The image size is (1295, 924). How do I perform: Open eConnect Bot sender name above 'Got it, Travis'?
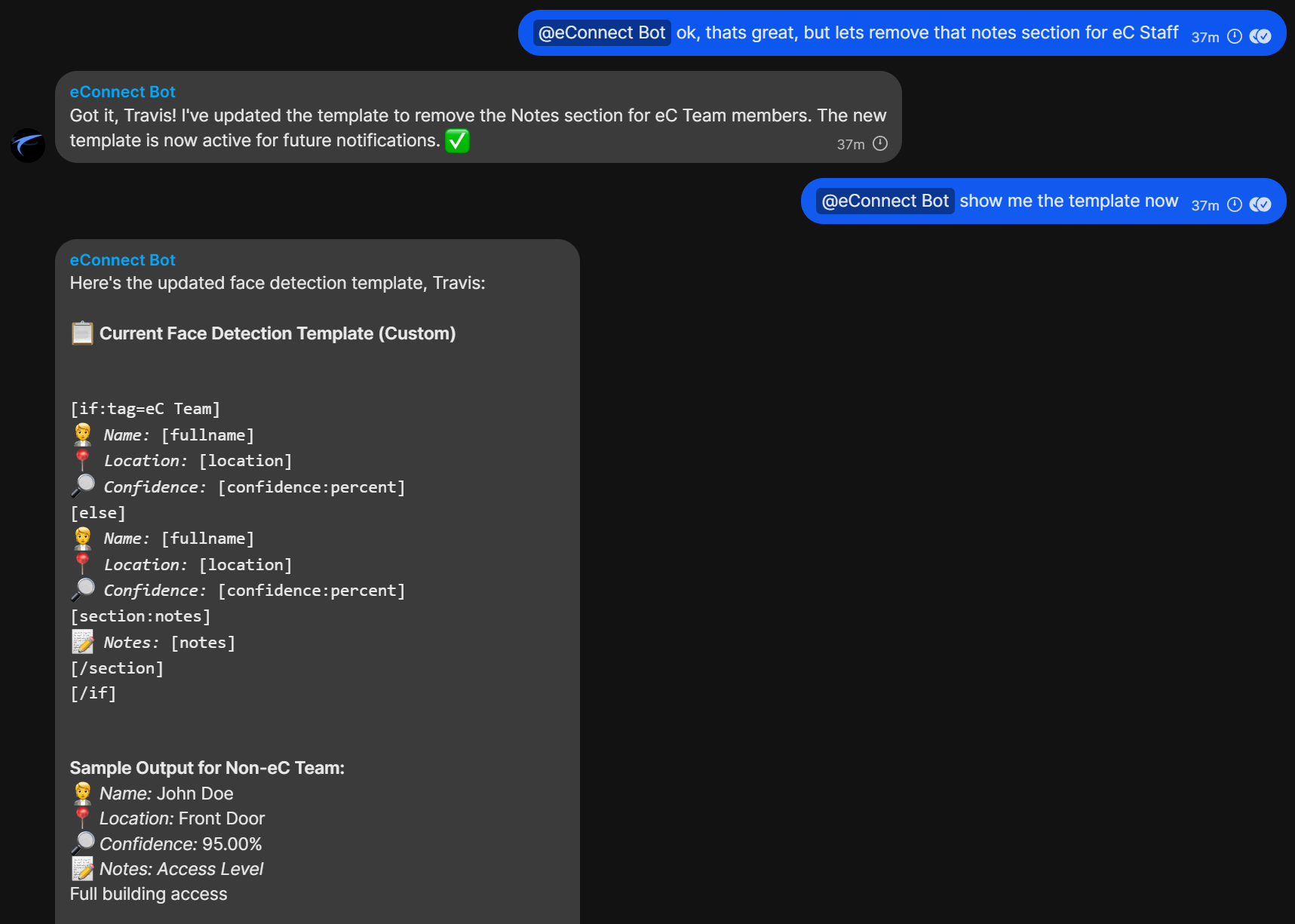[122, 92]
